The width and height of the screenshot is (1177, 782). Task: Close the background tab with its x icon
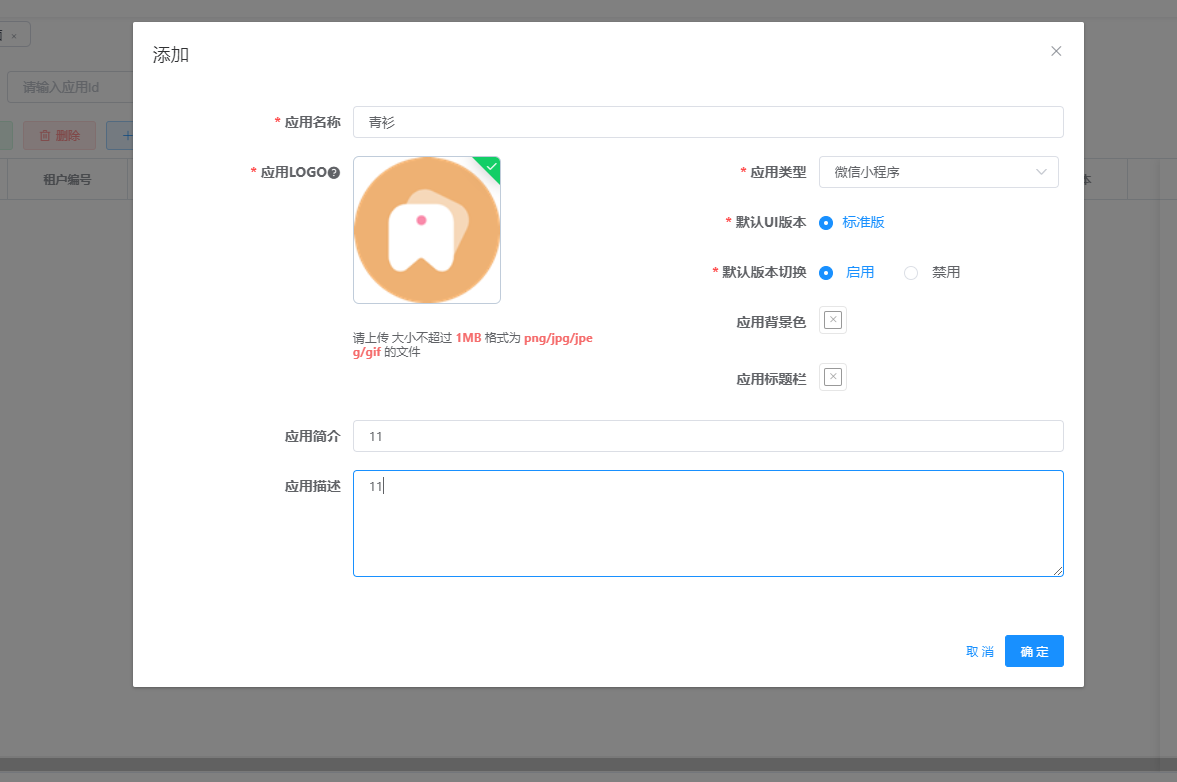coord(14,36)
